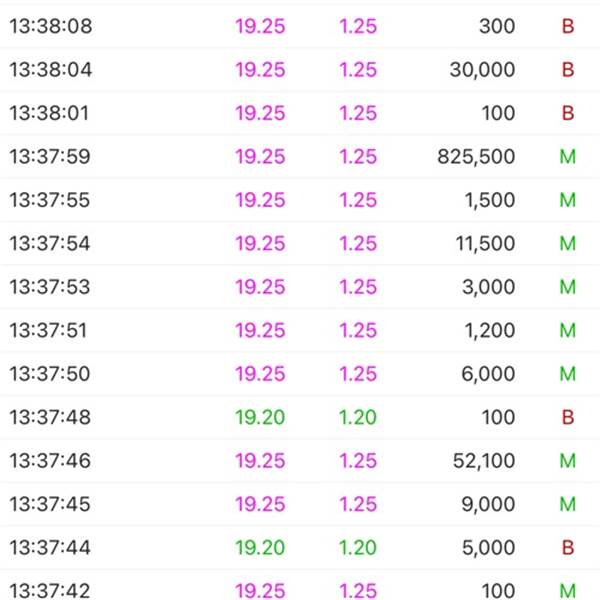Select the 1.20 change value at 13:37:44
This screenshot has width=600, height=600.
[358, 548]
